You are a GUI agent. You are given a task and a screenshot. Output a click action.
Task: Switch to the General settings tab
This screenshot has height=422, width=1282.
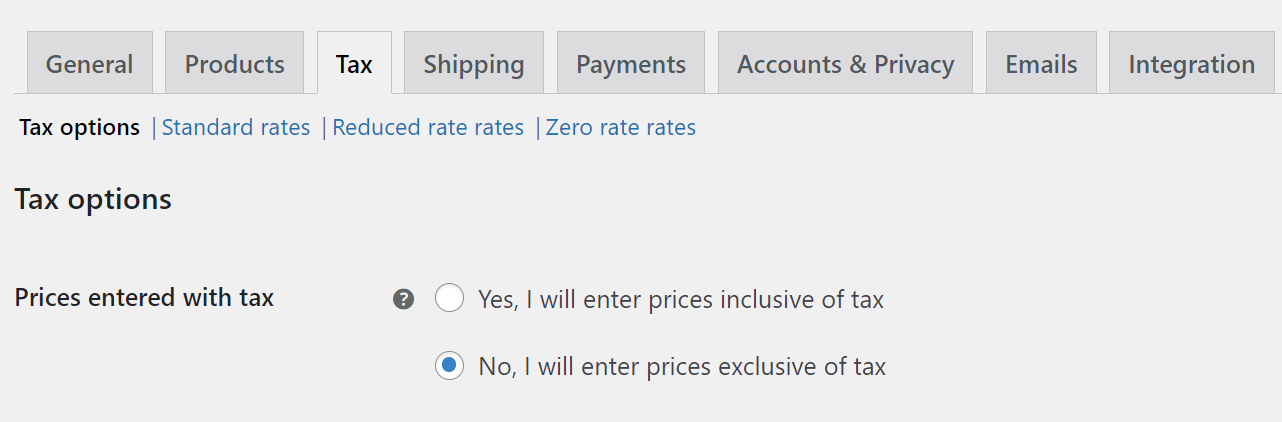point(89,63)
